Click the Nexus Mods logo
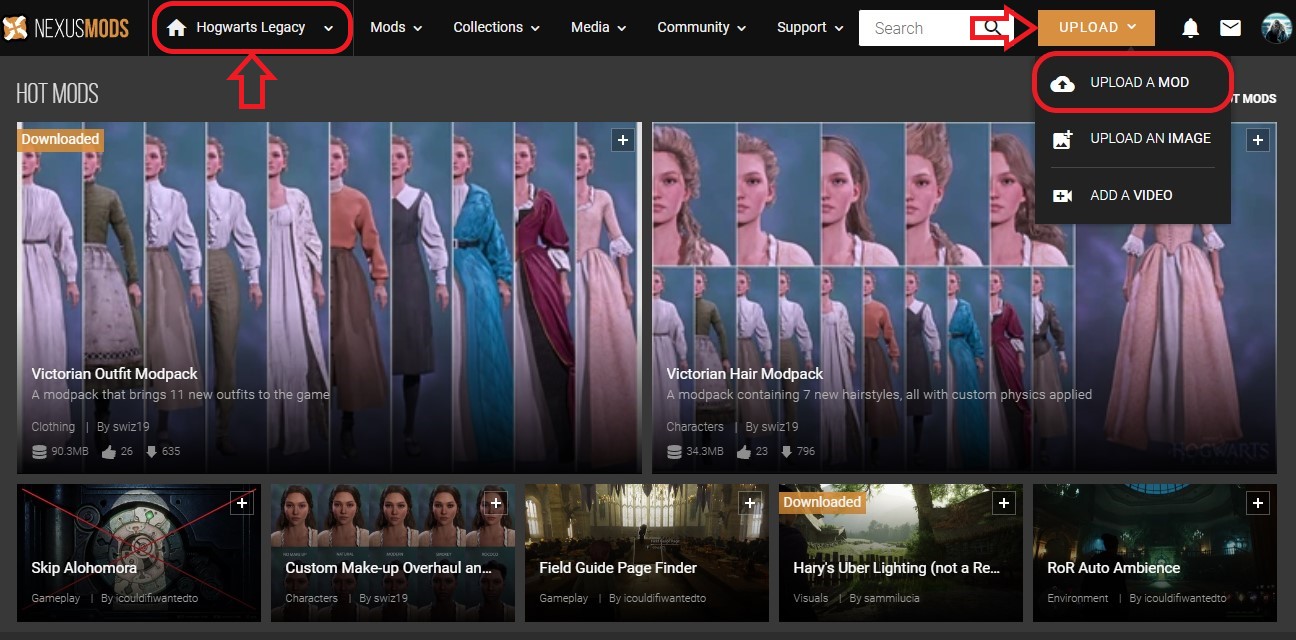Image resolution: width=1296 pixels, height=640 pixels. coord(66,28)
